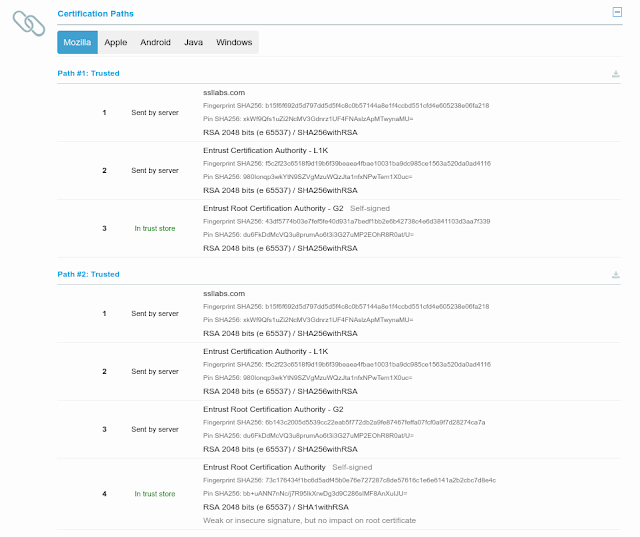Switch to the Apple tab
Viewport: 640px width, 537px height.
coord(116,42)
